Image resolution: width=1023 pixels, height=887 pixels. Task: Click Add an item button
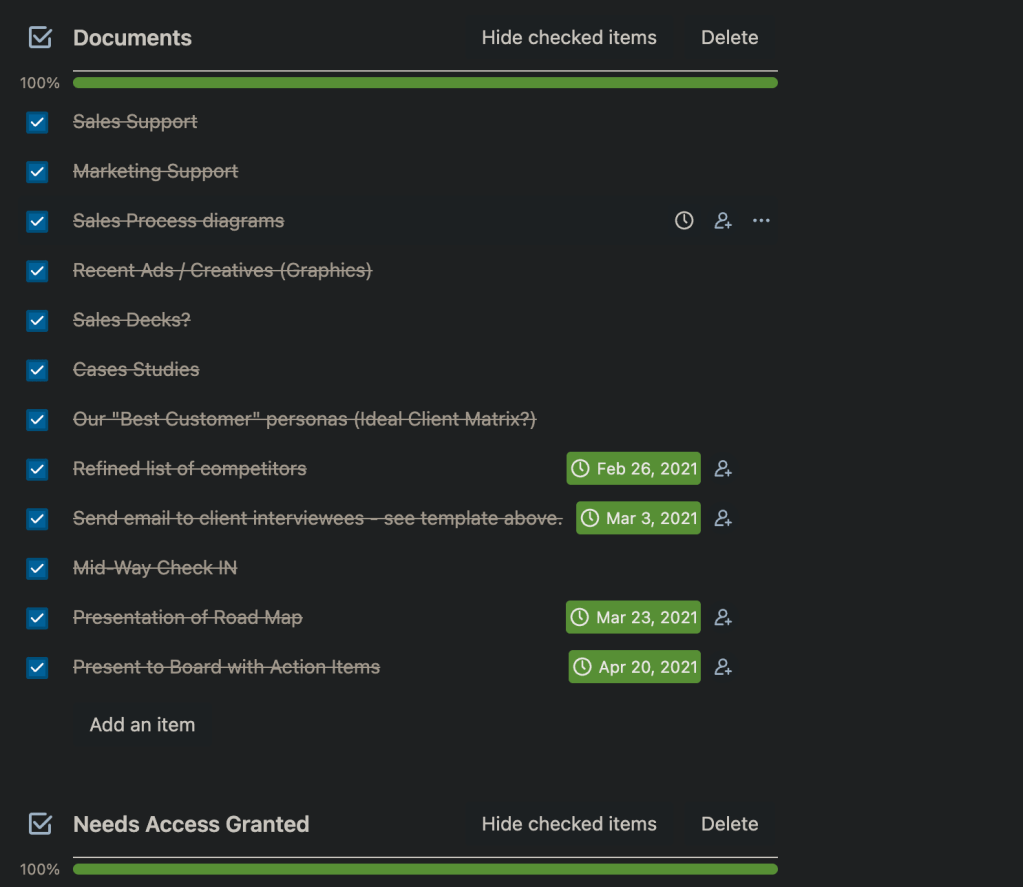tap(142, 725)
